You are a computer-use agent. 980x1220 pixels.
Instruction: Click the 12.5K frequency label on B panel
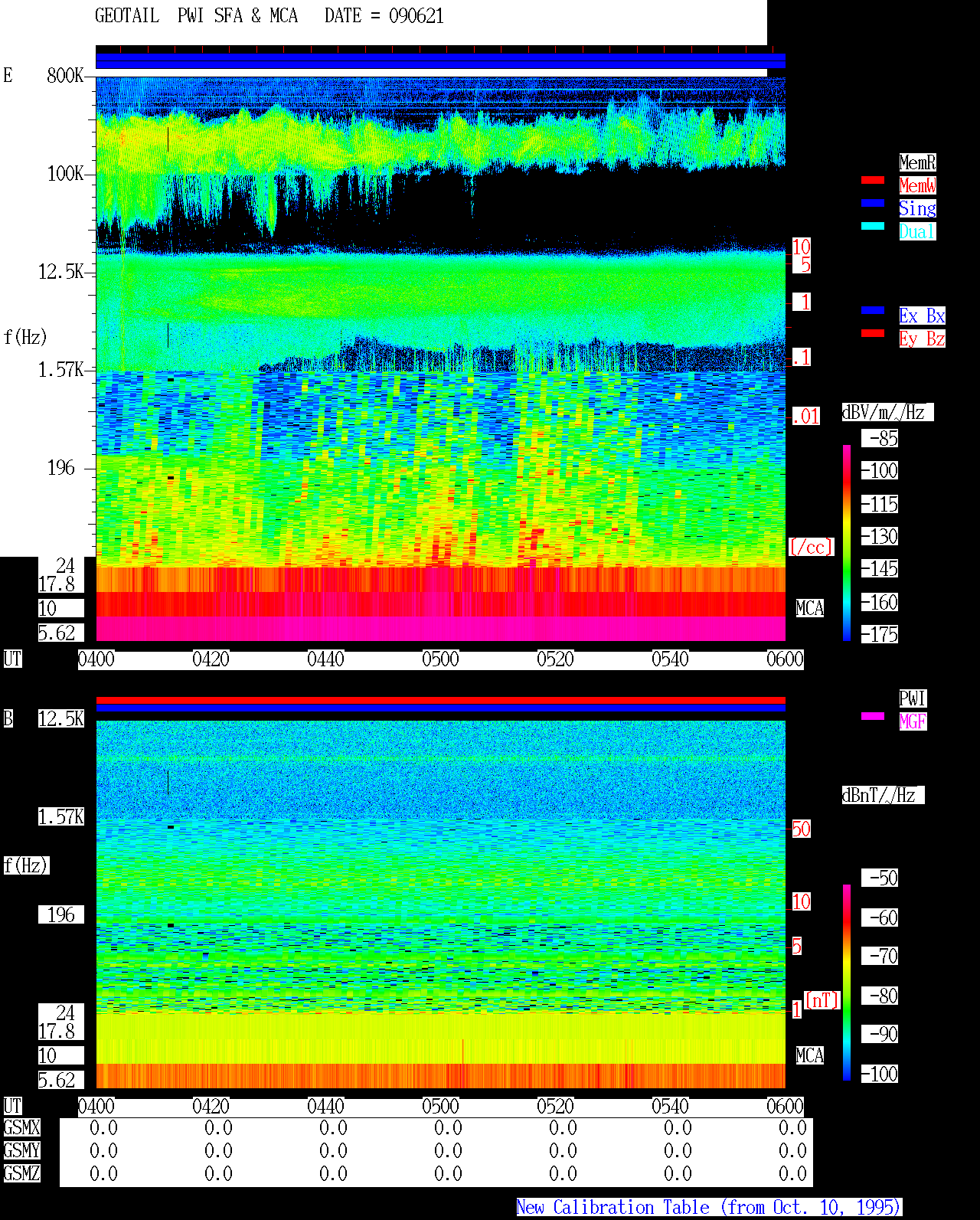click(x=61, y=718)
